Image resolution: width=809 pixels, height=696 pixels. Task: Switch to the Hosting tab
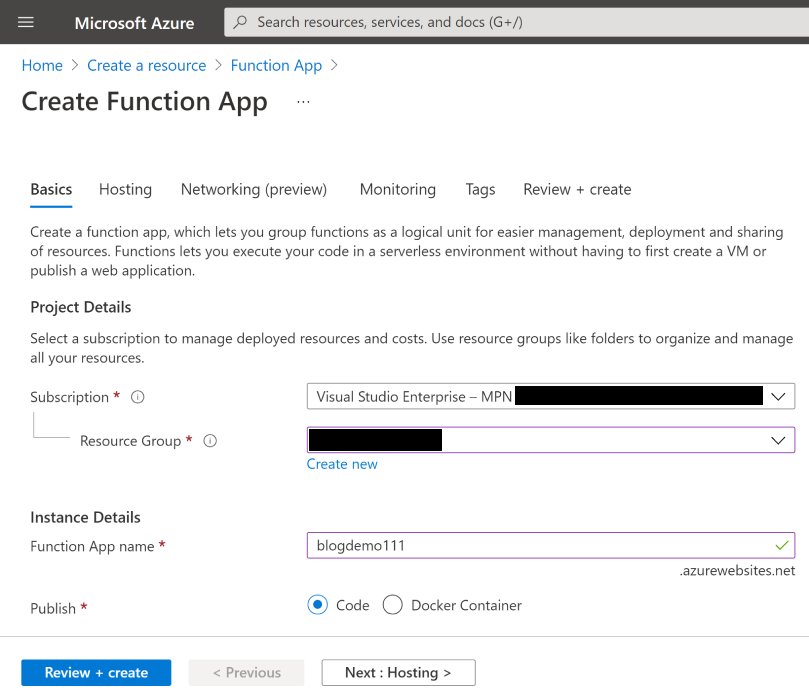coord(125,189)
